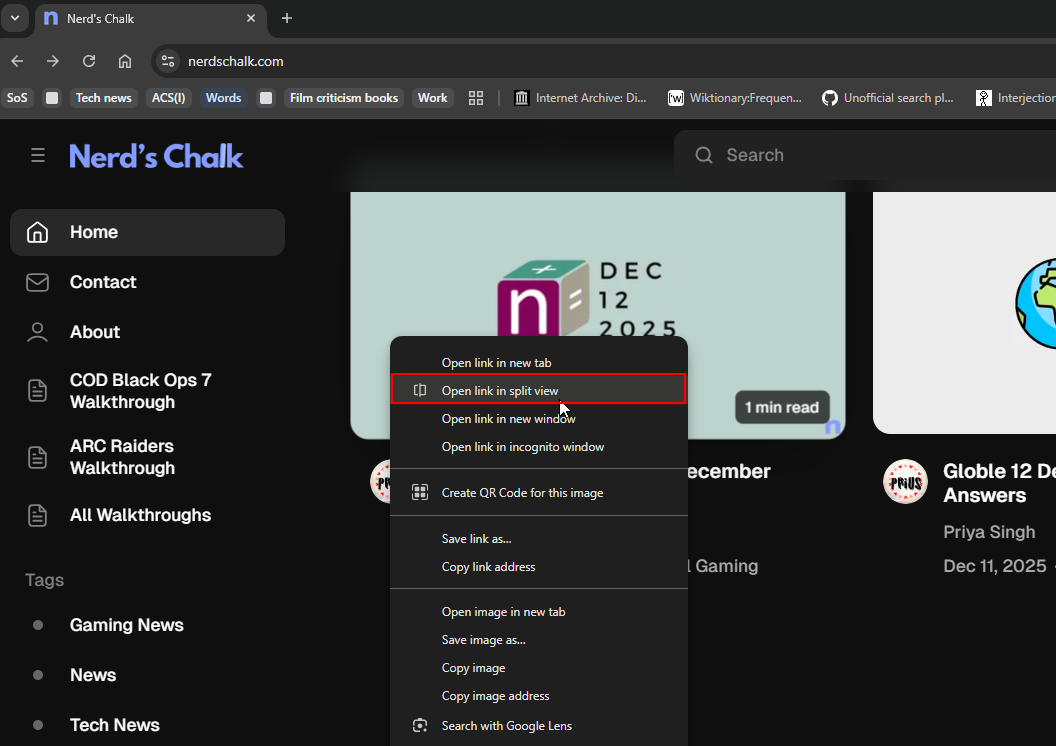The width and height of the screenshot is (1056, 746).
Task: Select the Gaming News tag
Action: (126, 625)
